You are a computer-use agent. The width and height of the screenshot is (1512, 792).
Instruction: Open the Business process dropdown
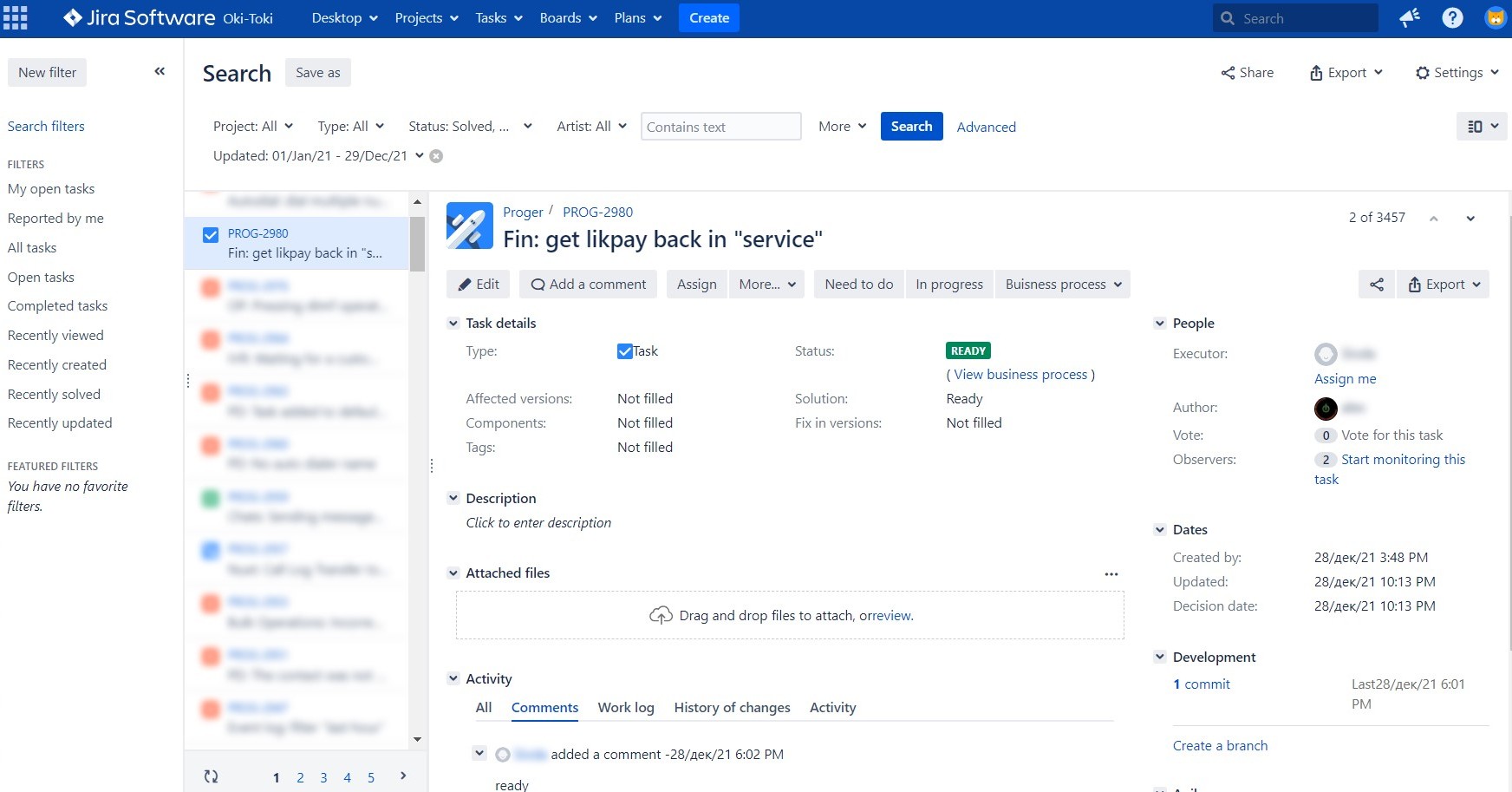(1062, 285)
